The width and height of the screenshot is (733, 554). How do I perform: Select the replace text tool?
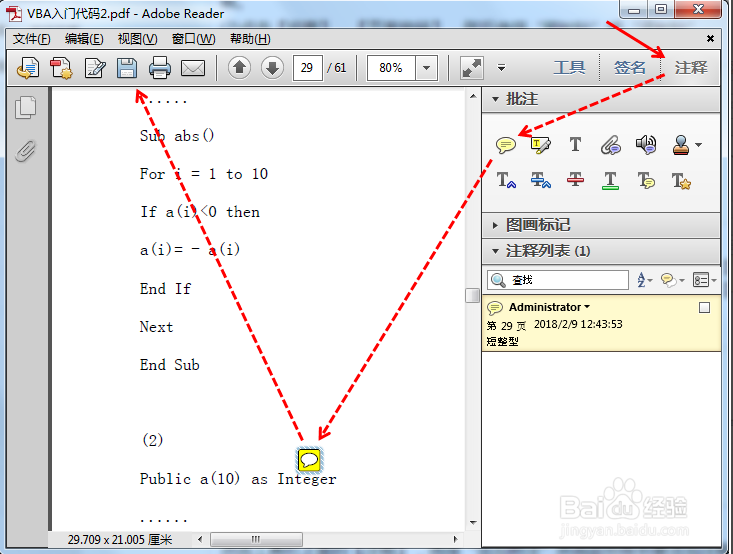[541, 180]
